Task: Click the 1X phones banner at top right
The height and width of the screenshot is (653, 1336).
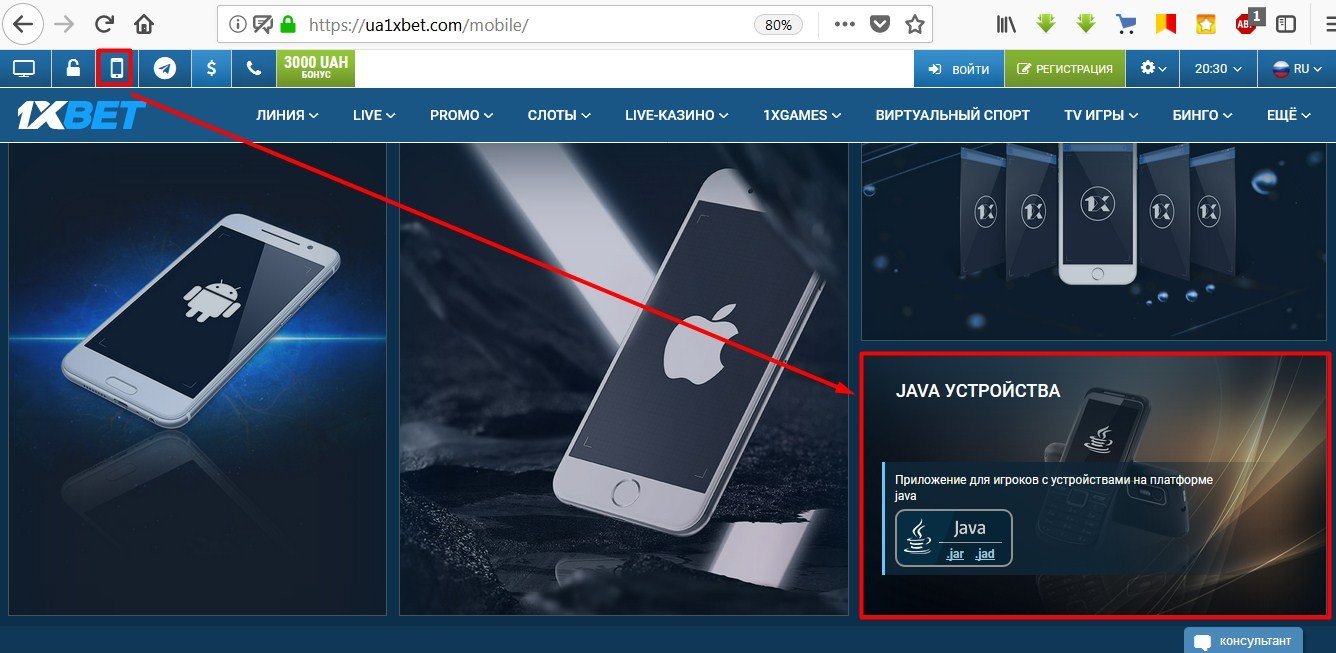Action: click(1094, 241)
